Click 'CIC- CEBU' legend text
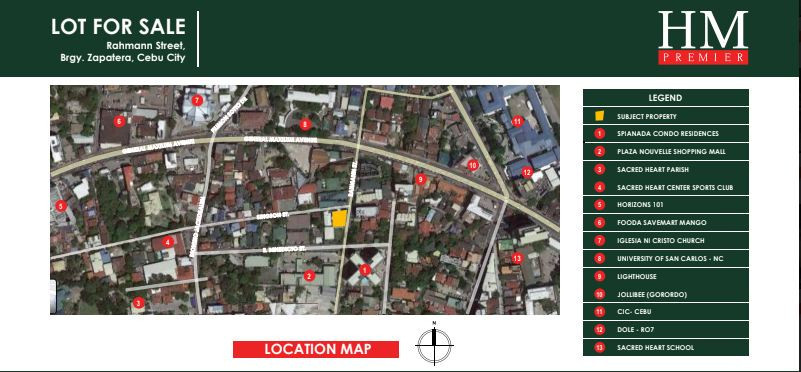 pos(635,312)
